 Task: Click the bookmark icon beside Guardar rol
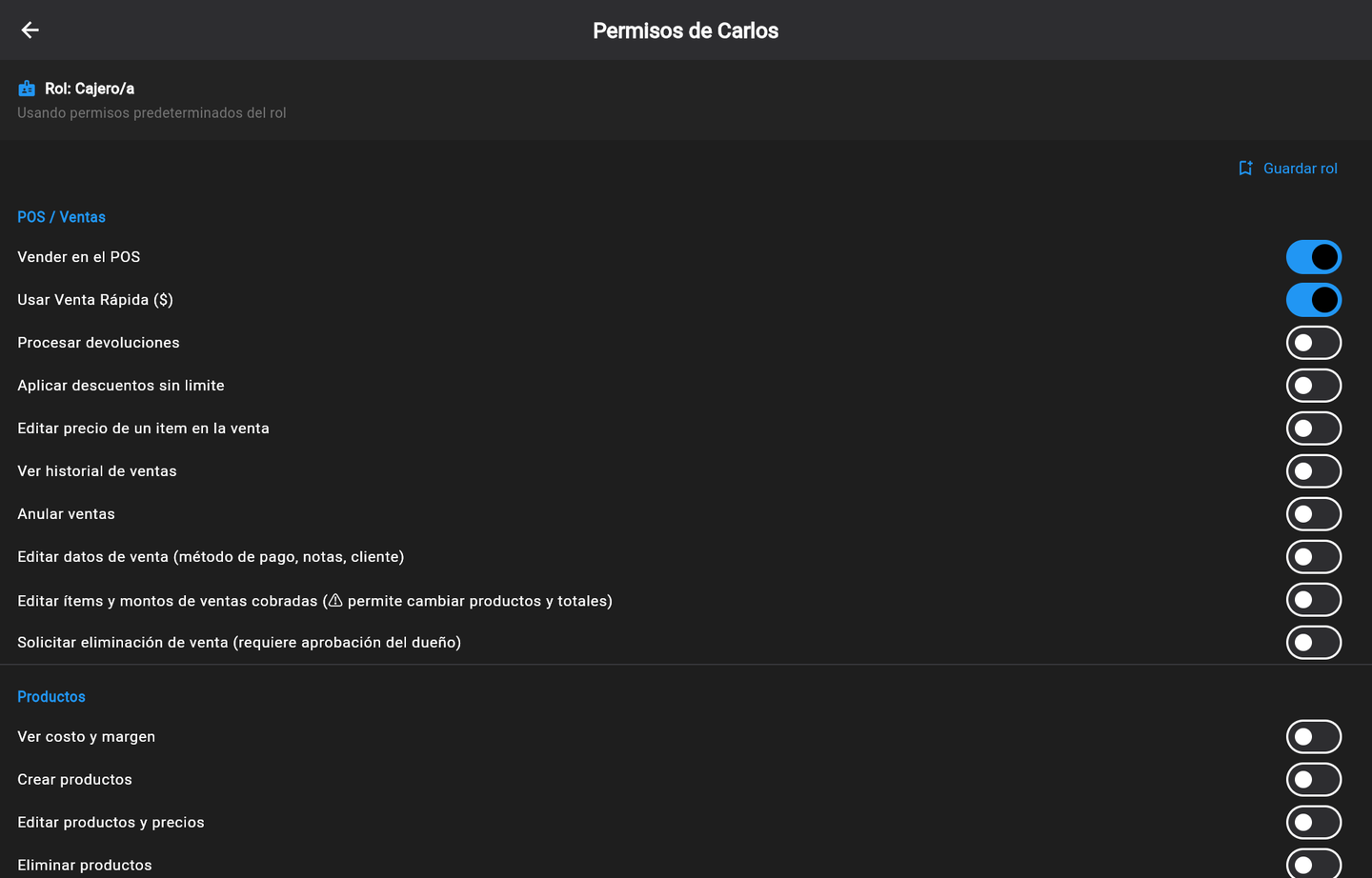pyautogui.click(x=1245, y=169)
